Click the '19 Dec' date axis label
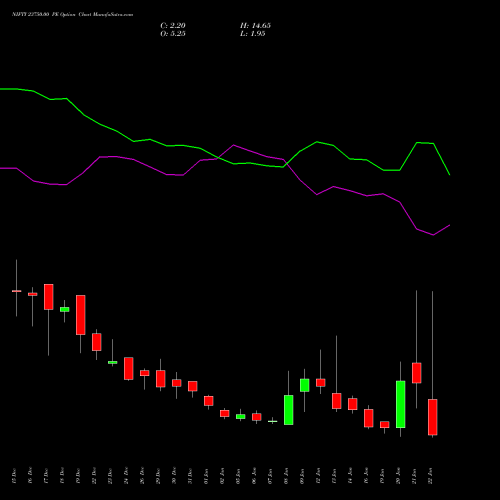Screen dimensions: 500x500 (78, 476)
